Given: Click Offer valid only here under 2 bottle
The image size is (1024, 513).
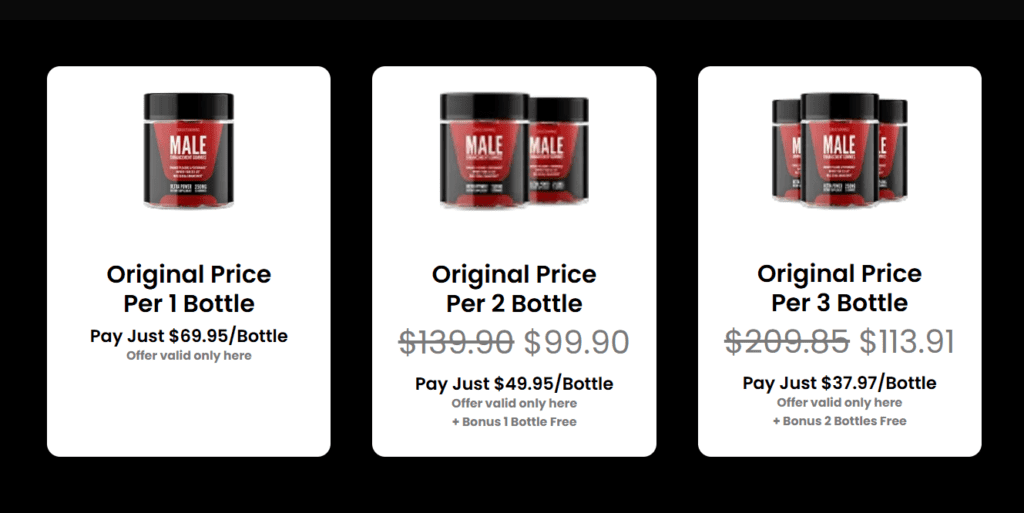Looking at the screenshot, I should click(x=514, y=403).
